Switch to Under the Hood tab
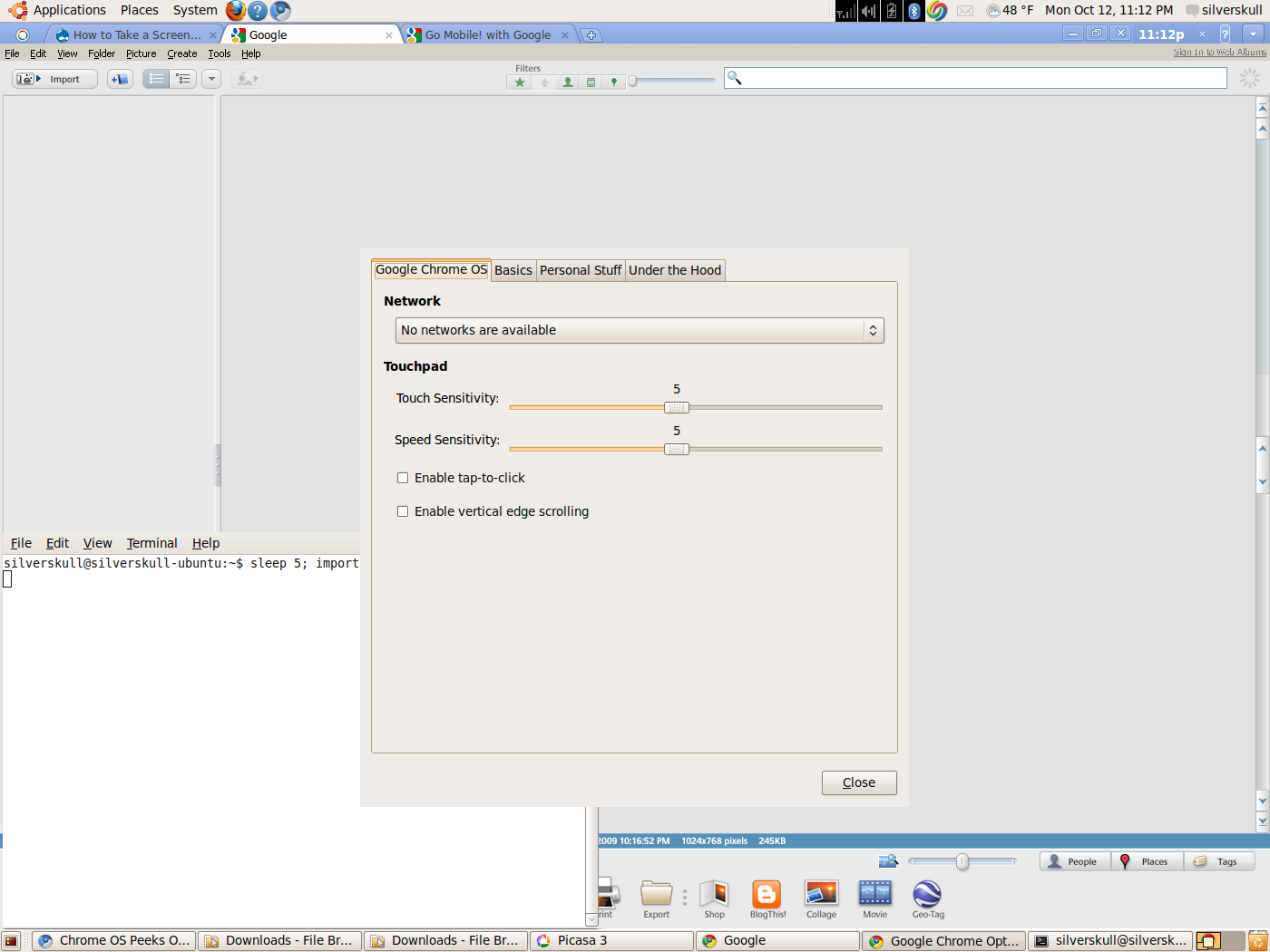The height and width of the screenshot is (952, 1270). (675, 270)
